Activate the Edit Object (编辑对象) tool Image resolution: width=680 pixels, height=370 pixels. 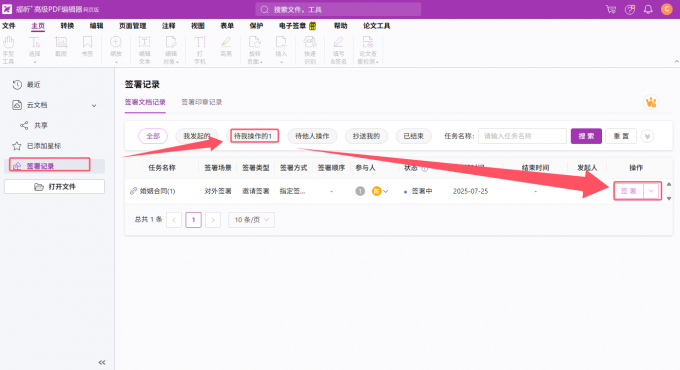(171, 50)
